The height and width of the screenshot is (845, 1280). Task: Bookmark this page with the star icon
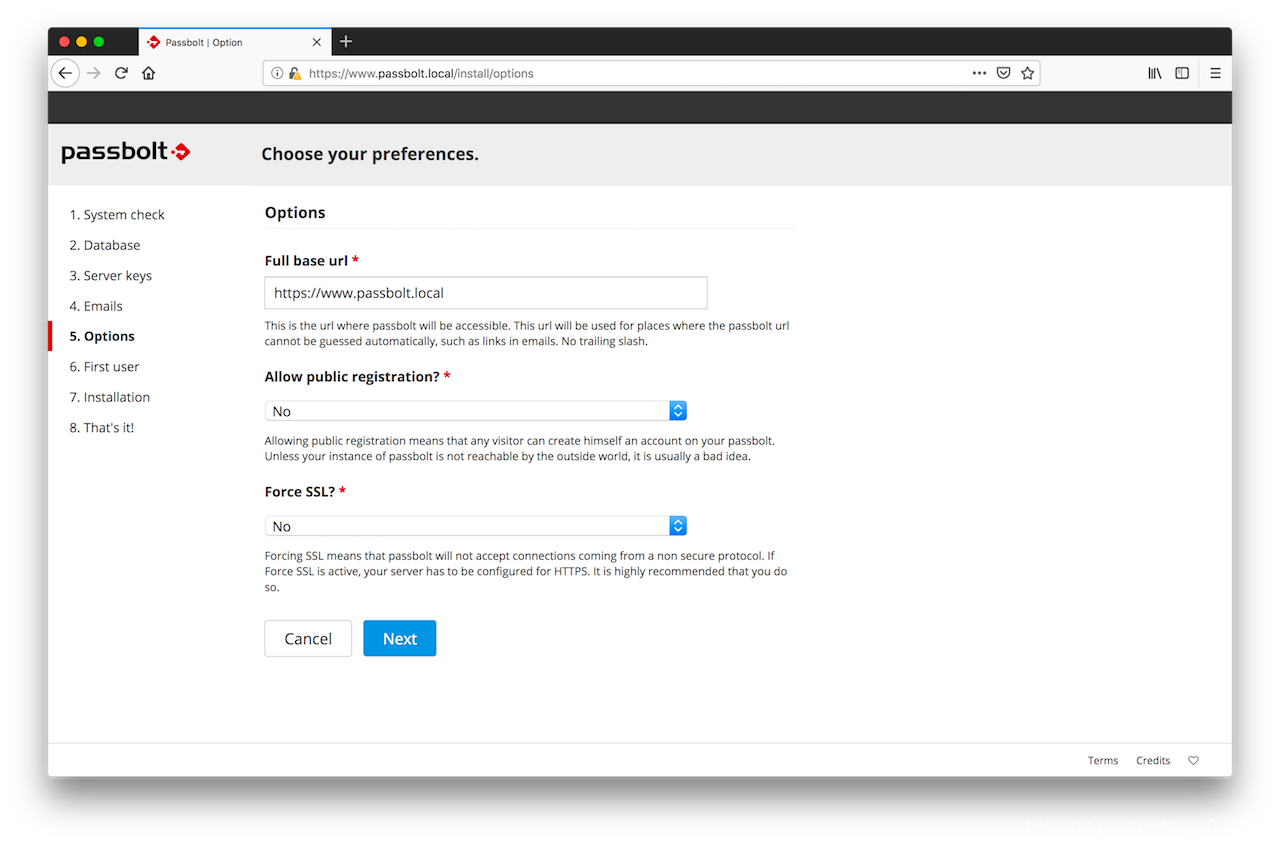(1027, 73)
